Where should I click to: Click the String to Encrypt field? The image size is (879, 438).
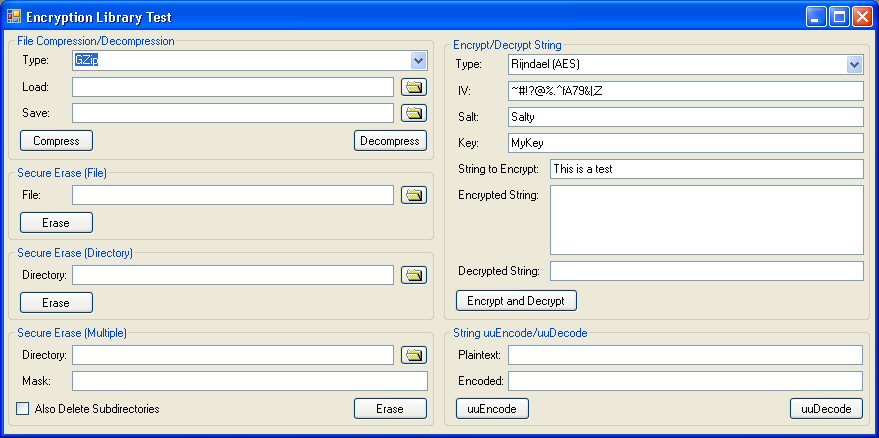tap(707, 169)
